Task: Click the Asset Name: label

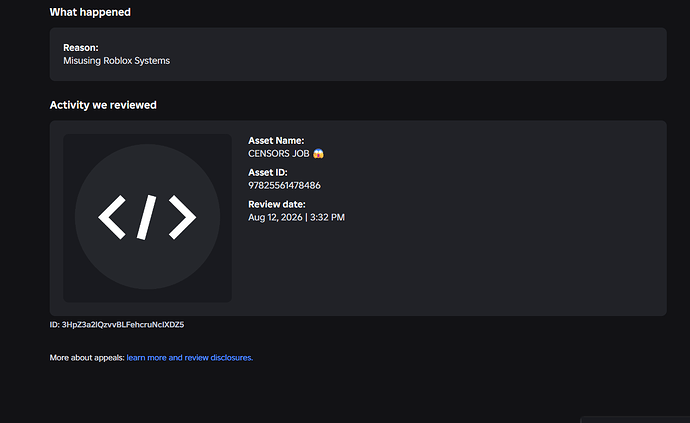Action: coord(276,141)
